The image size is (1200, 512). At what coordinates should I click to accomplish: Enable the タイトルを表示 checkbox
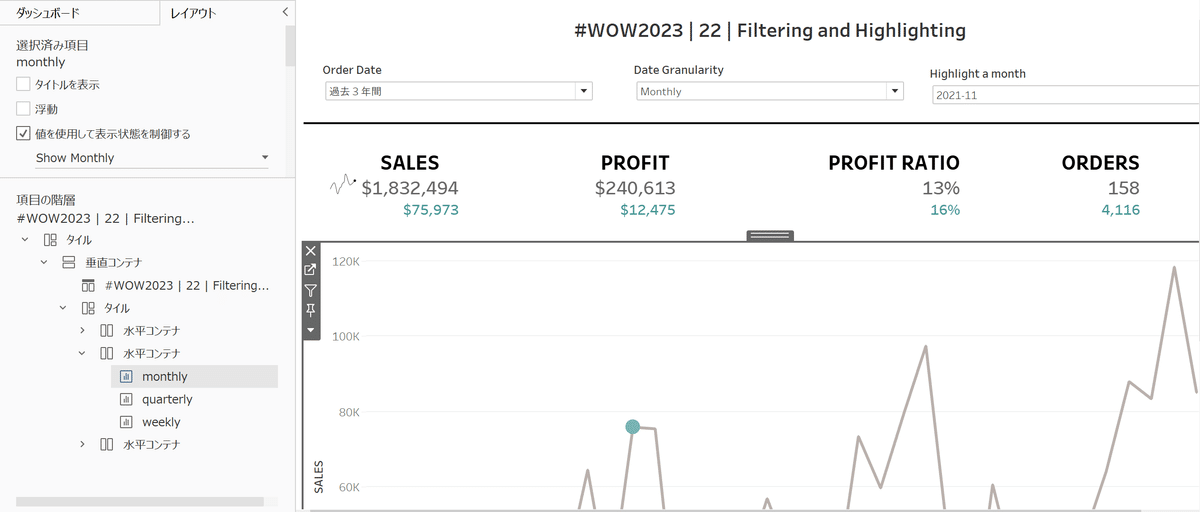(23, 85)
